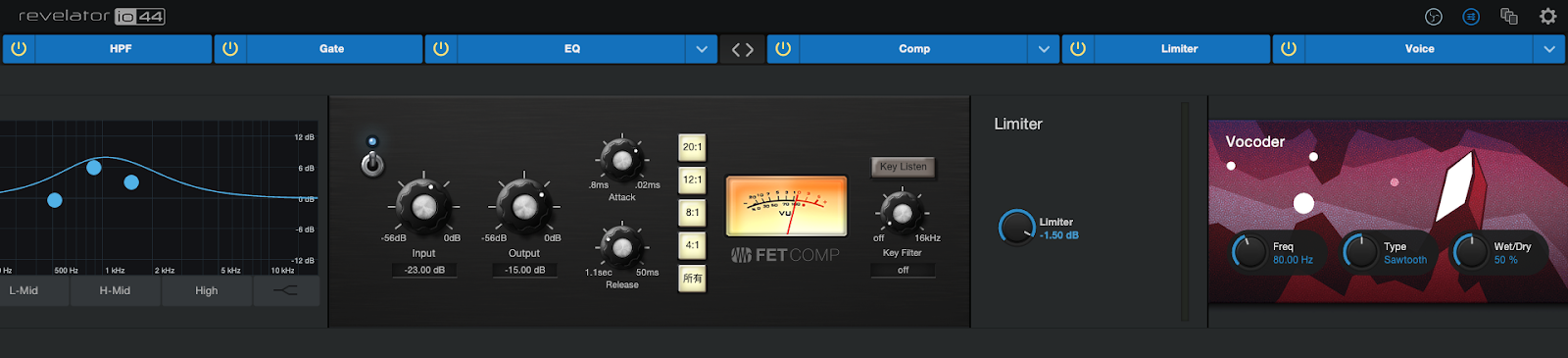
Task: Expand the Comp model dropdown arrow
Action: tap(1043, 49)
